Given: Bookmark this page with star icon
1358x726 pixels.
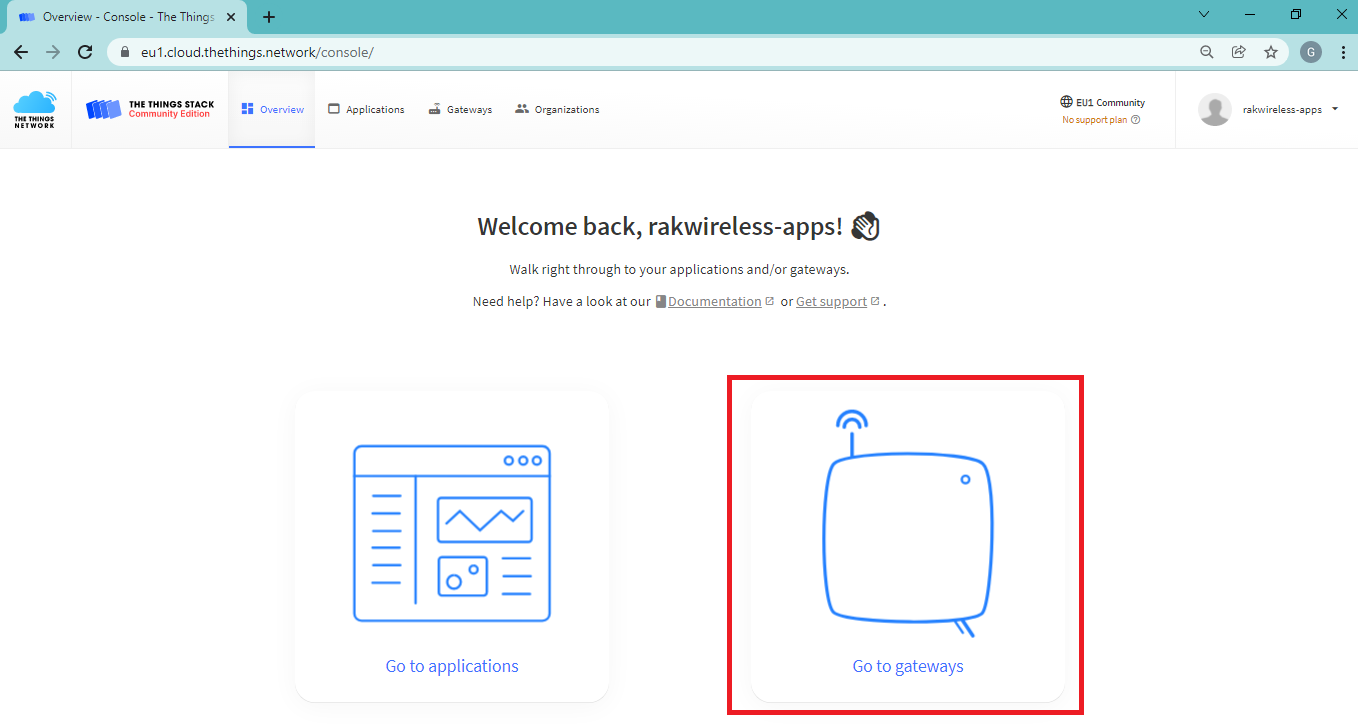Looking at the screenshot, I should click(x=1270, y=52).
